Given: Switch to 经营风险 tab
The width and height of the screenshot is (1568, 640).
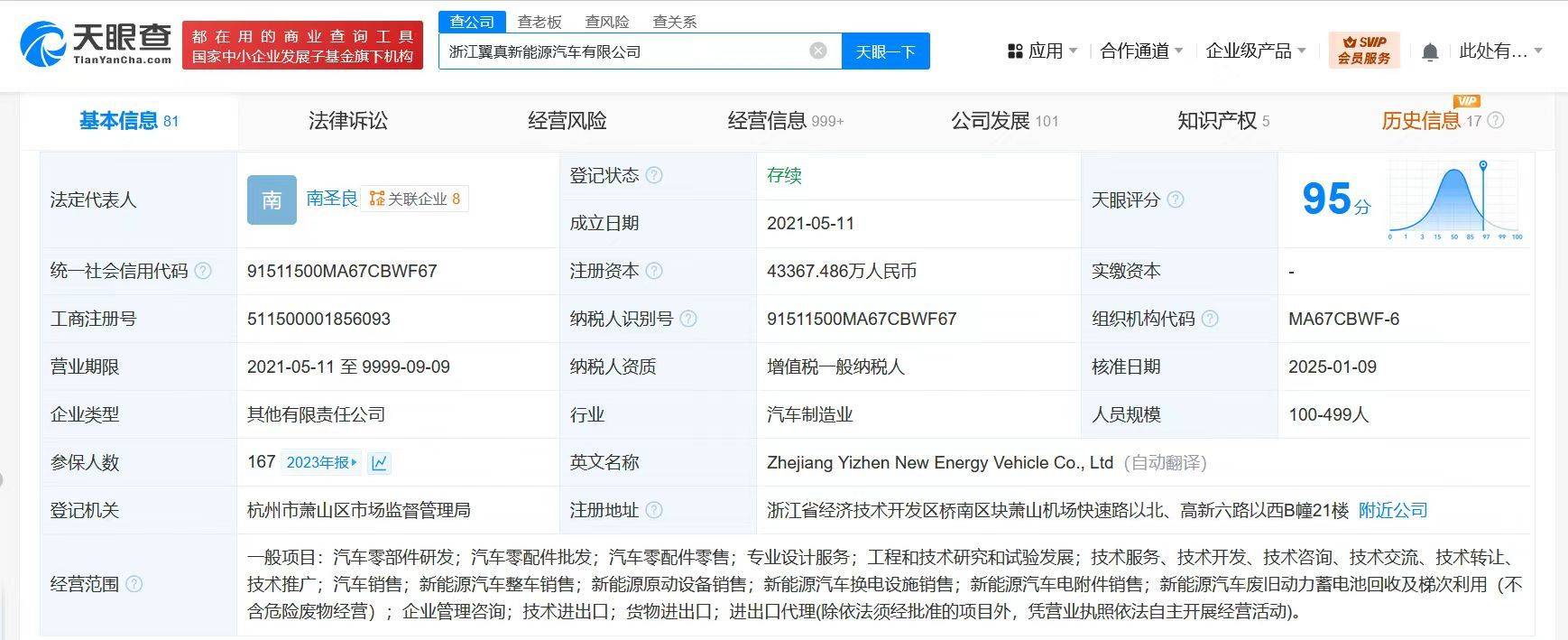Looking at the screenshot, I should (x=567, y=120).
